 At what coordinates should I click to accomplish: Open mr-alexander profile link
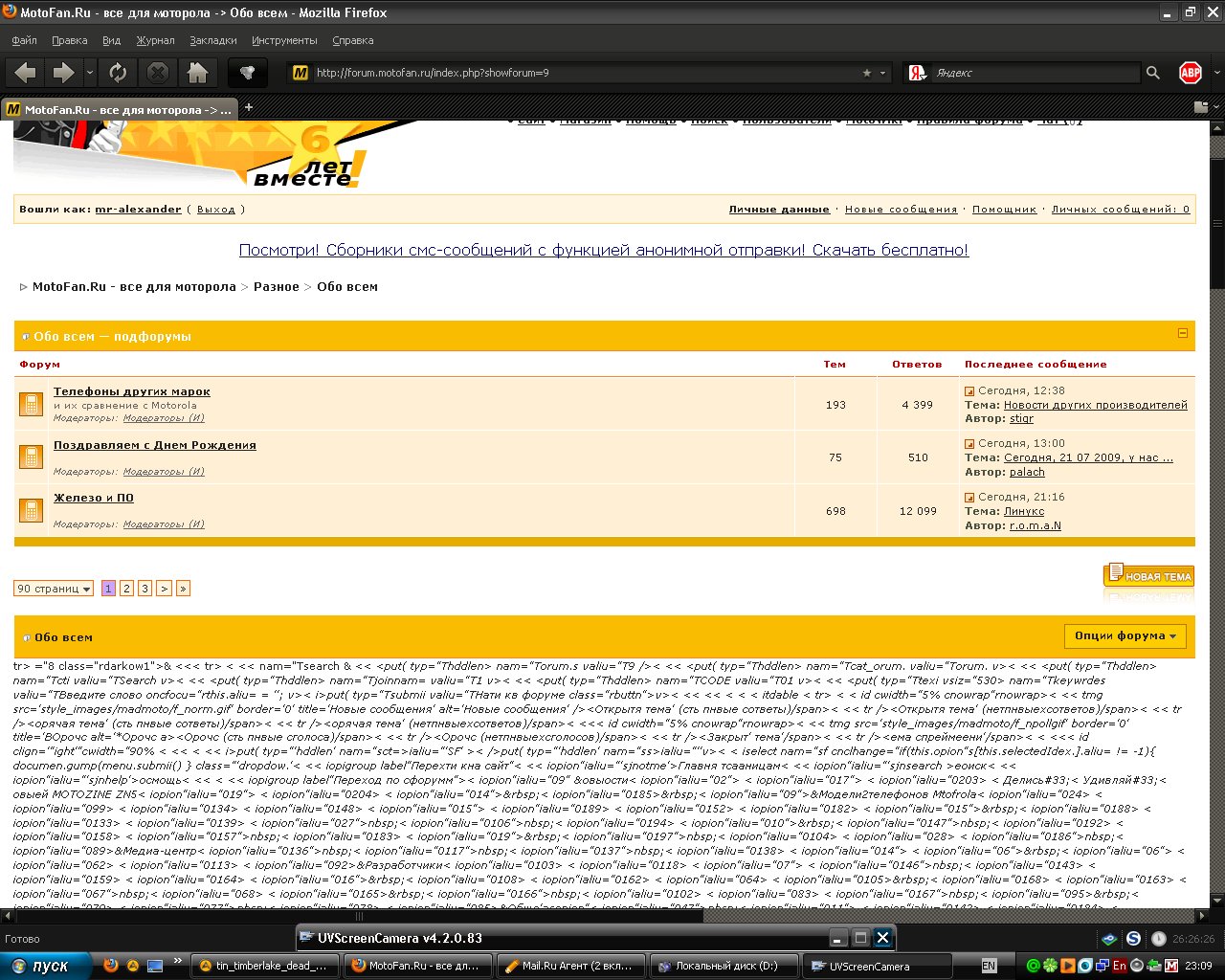(138, 209)
